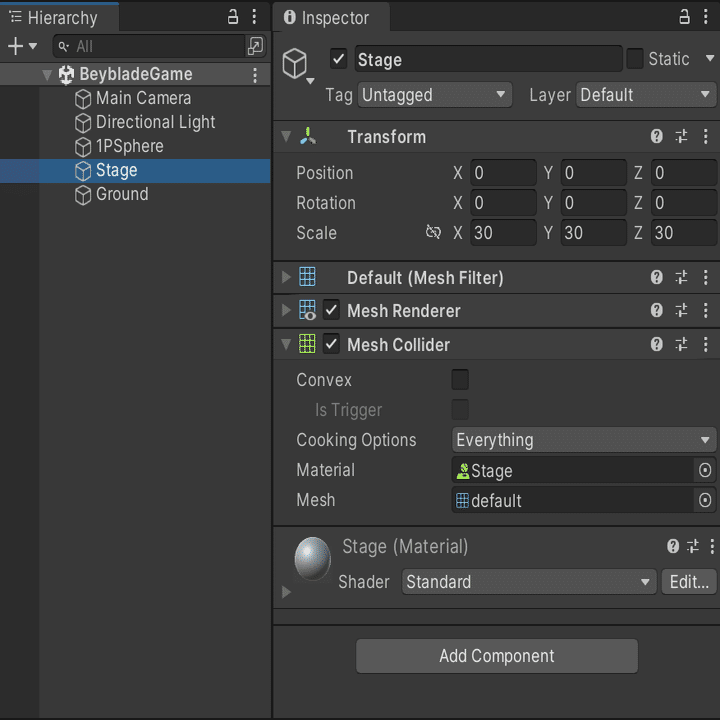The height and width of the screenshot is (720, 720).
Task: Enable the Convex checkbox
Action: pos(460,380)
